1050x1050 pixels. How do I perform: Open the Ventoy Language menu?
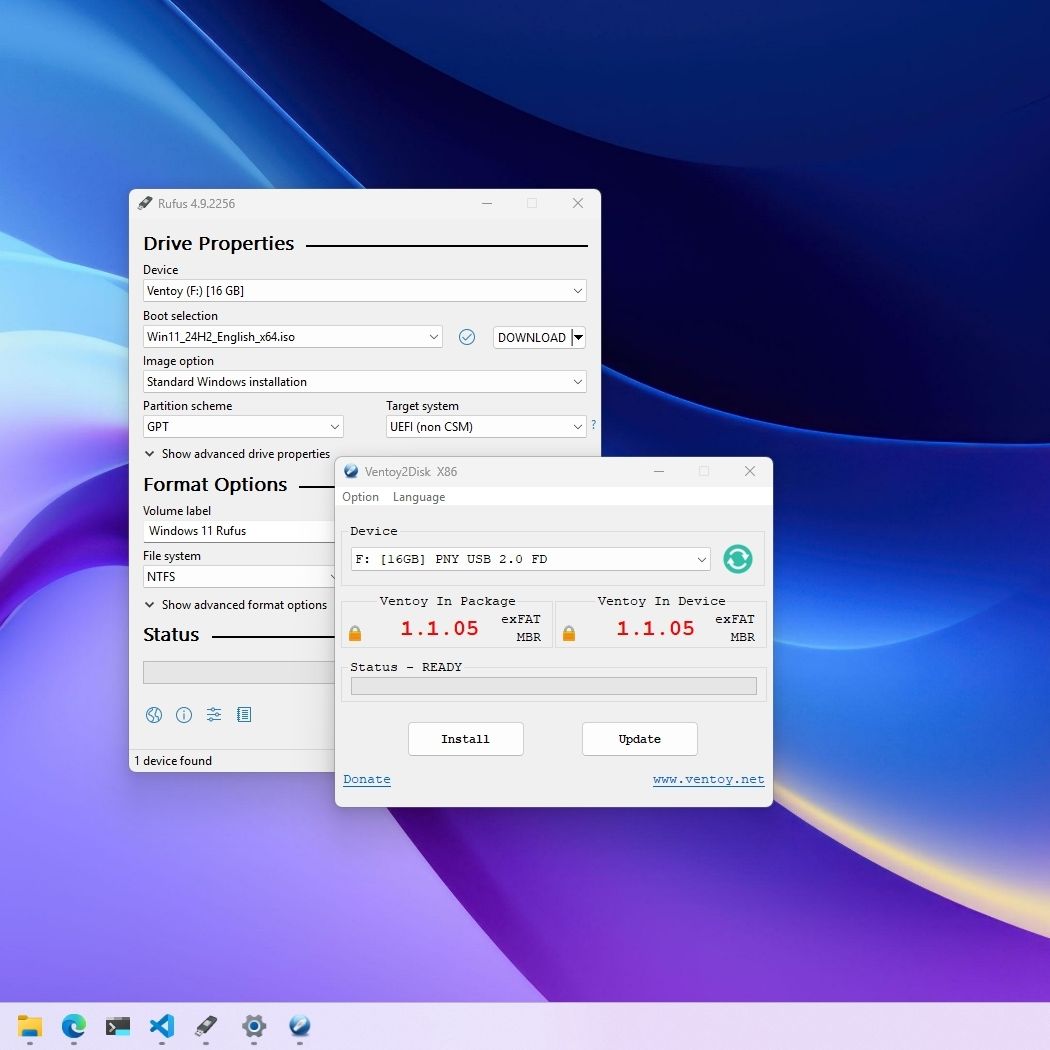point(419,497)
